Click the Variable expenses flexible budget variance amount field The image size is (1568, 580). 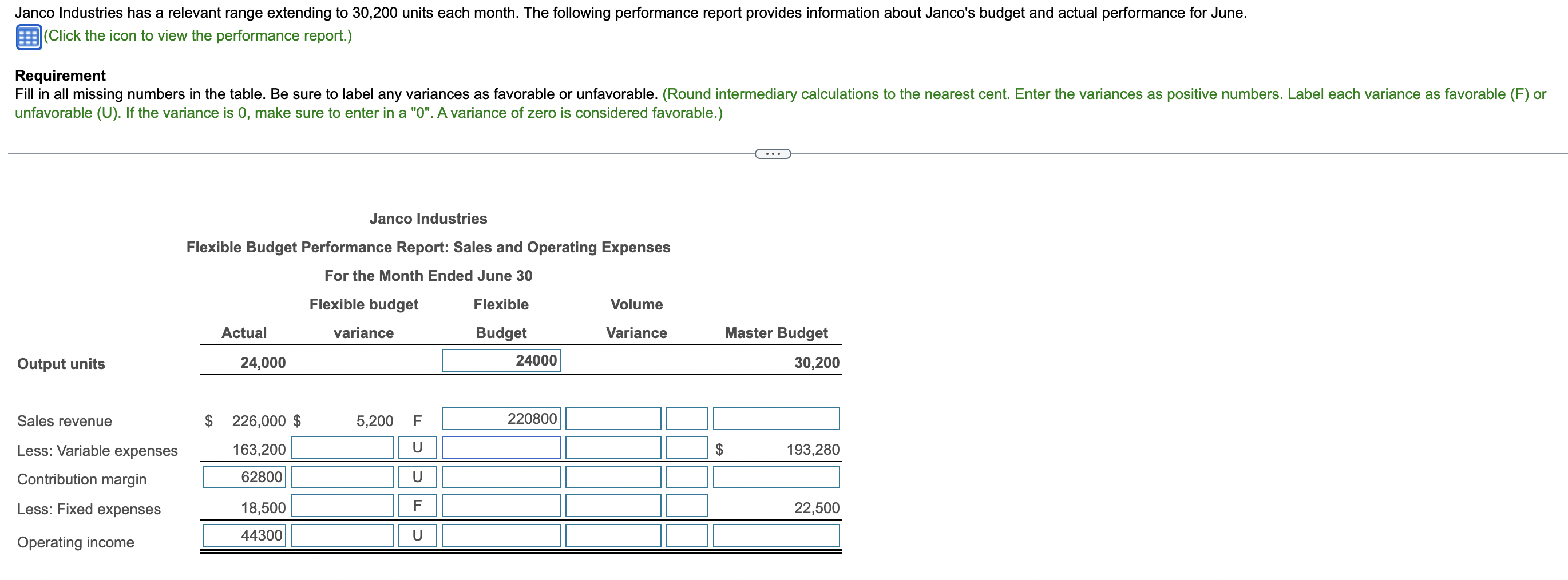[x=342, y=447]
